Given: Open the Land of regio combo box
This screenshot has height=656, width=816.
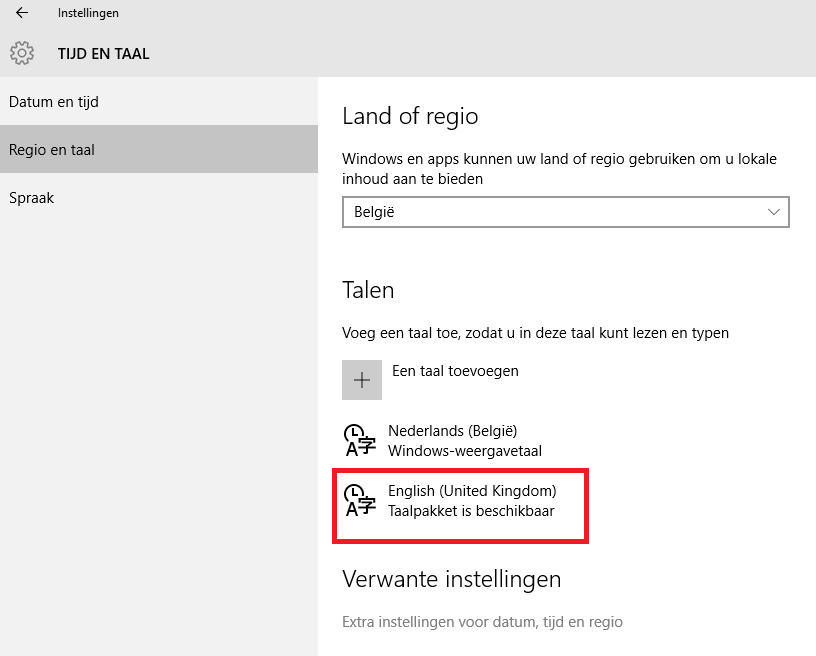Looking at the screenshot, I should coord(566,212).
